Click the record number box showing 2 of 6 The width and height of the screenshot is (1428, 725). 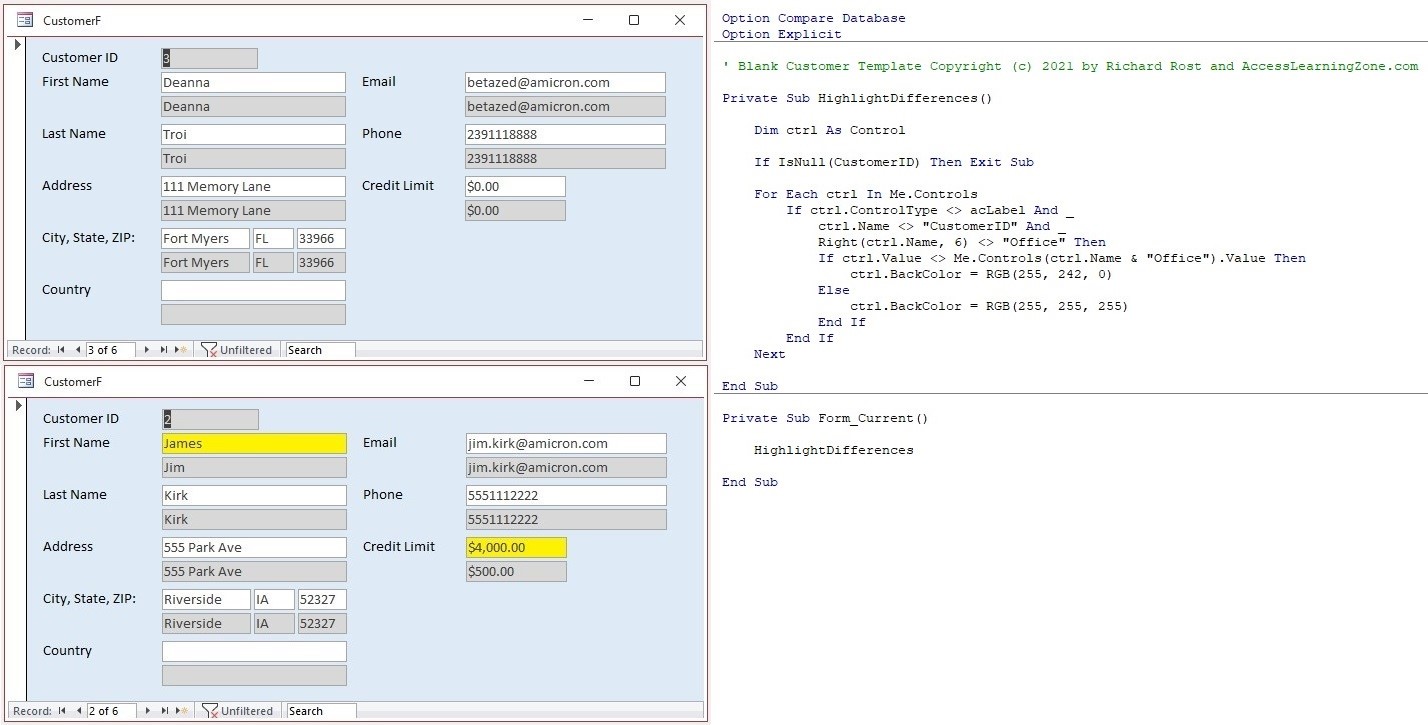111,711
